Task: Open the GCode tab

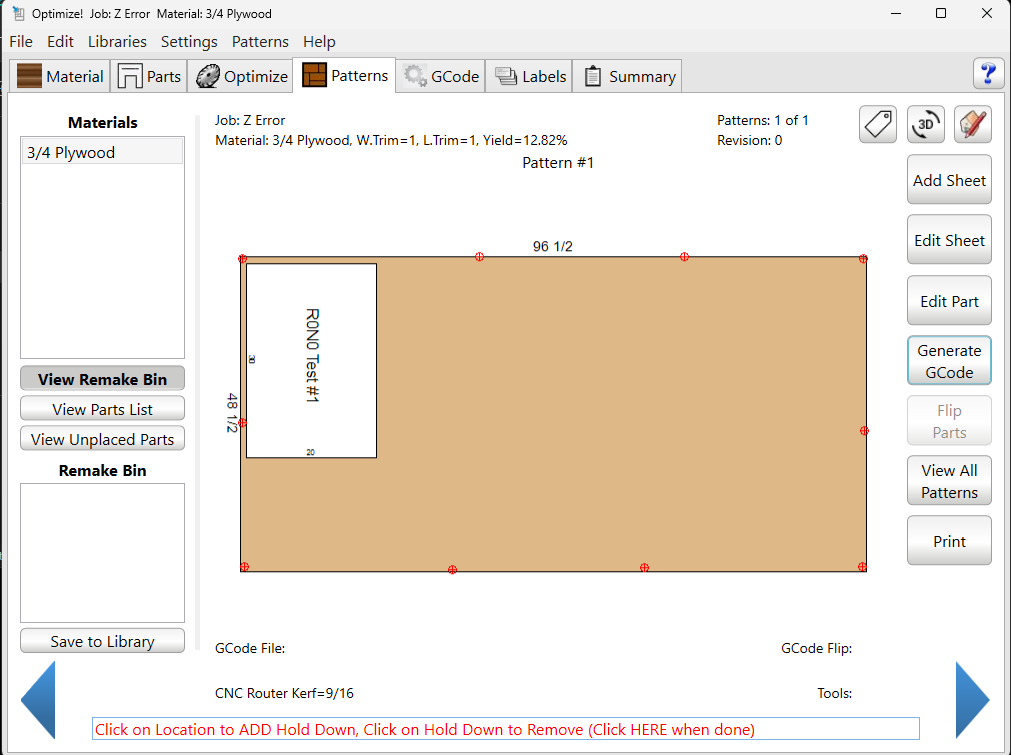Action: tap(442, 77)
